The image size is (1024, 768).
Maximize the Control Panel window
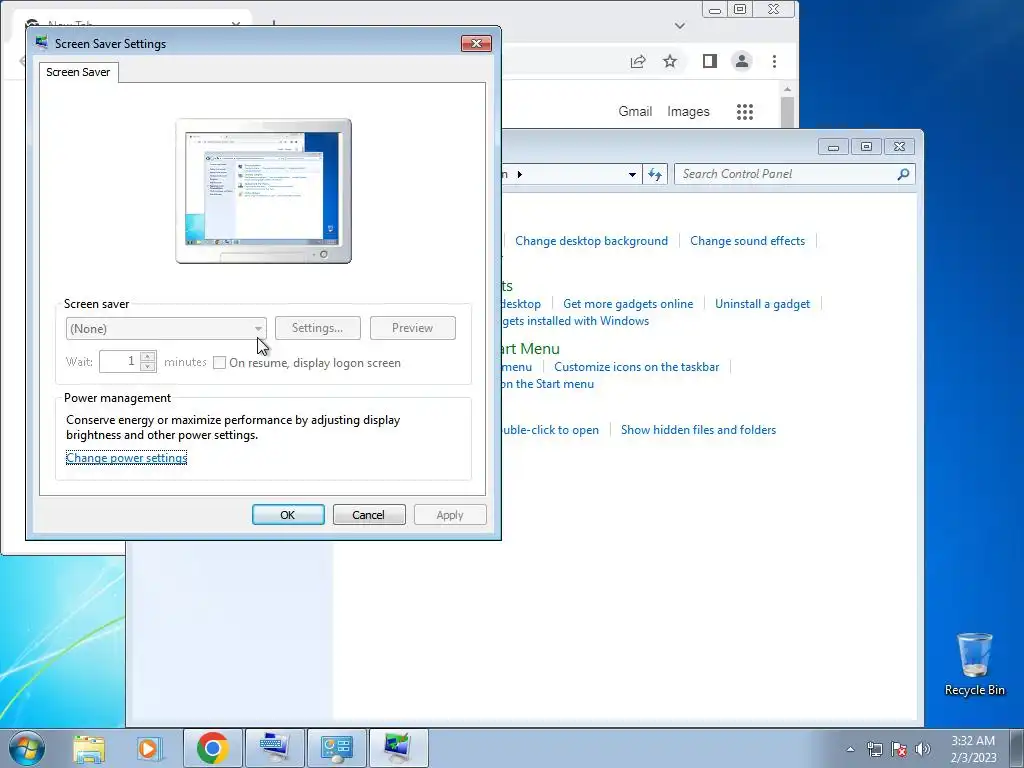coord(867,147)
